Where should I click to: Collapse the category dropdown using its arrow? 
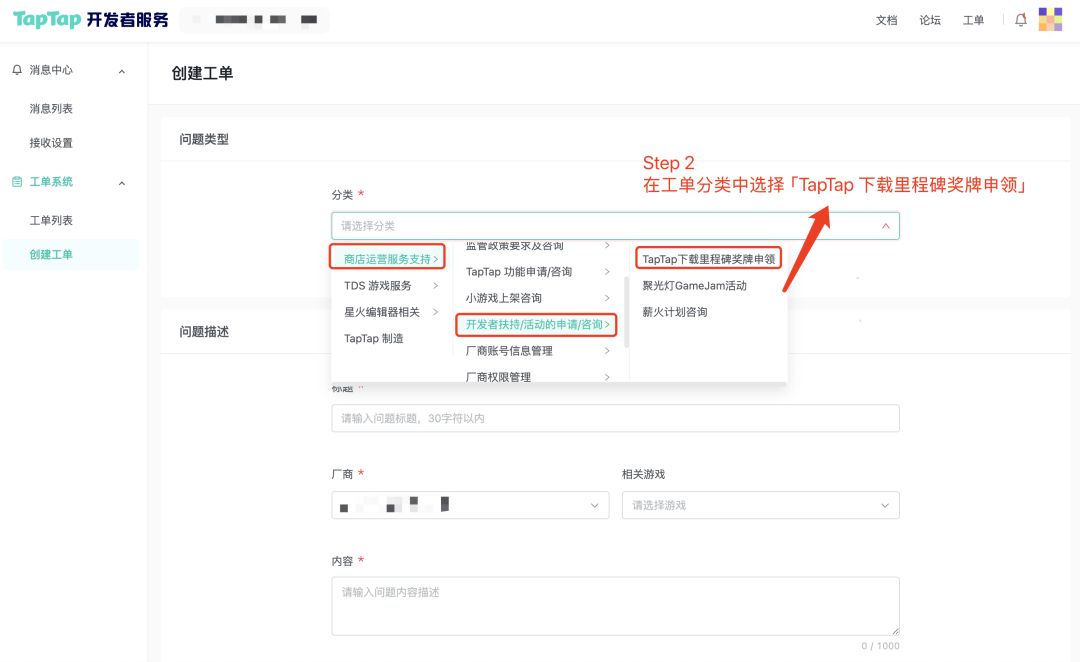coord(886,226)
